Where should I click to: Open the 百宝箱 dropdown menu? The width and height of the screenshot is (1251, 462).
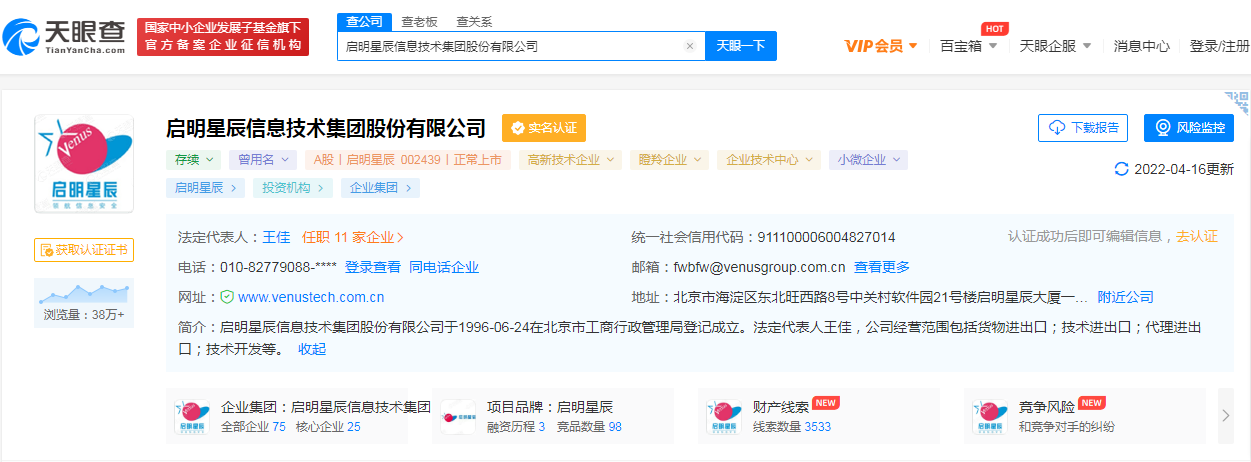969,46
